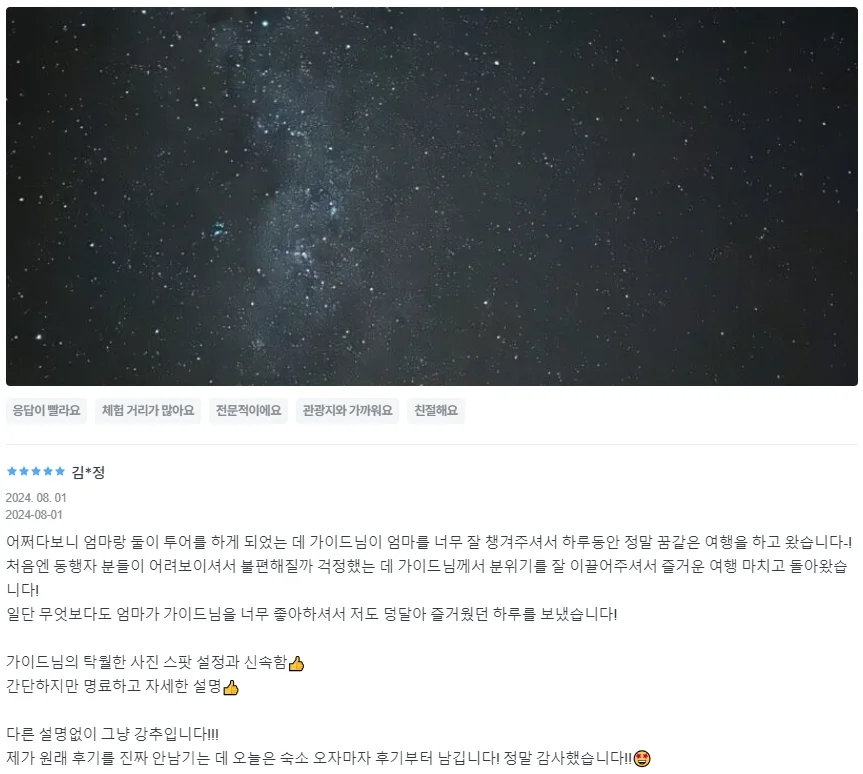Click the middle star of the rating

click(36, 471)
